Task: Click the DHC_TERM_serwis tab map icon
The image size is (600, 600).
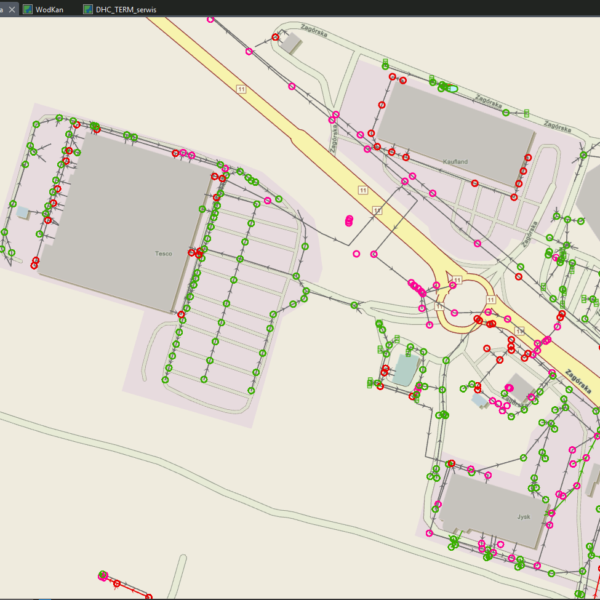Action: click(x=88, y=8)
